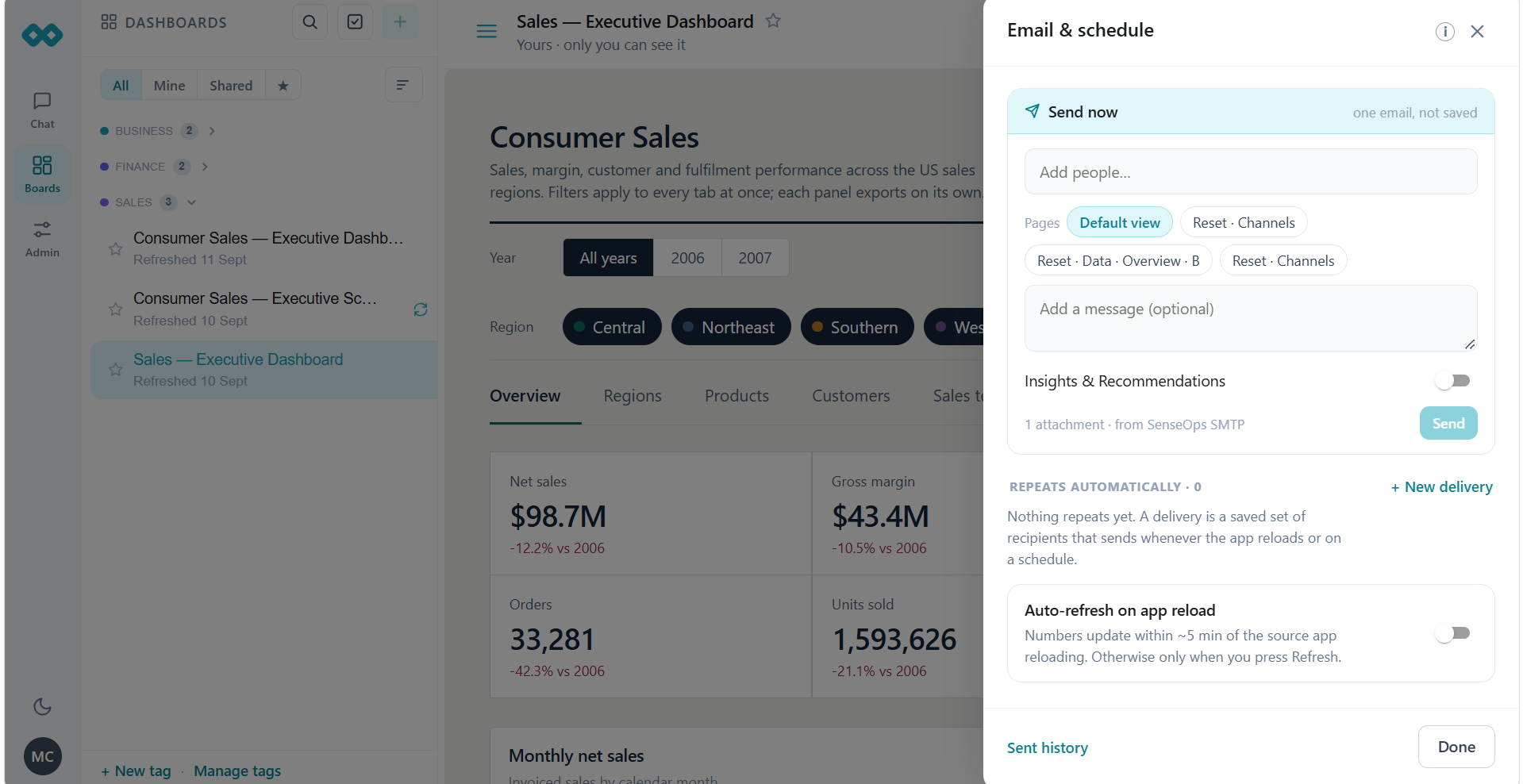This screenshot has width=1523, height=784.
Task: Click refresh icon on Consumer Sales — Executive Sc…
Action: [421, 309]
